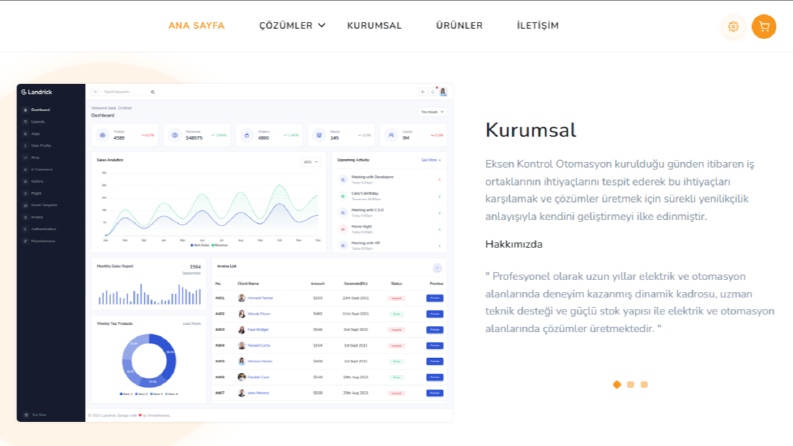Image resolution: width=793 pixels, height=446 pixels.
Task: Open the ANA SAYFA menu item
Action: point(196,26)
